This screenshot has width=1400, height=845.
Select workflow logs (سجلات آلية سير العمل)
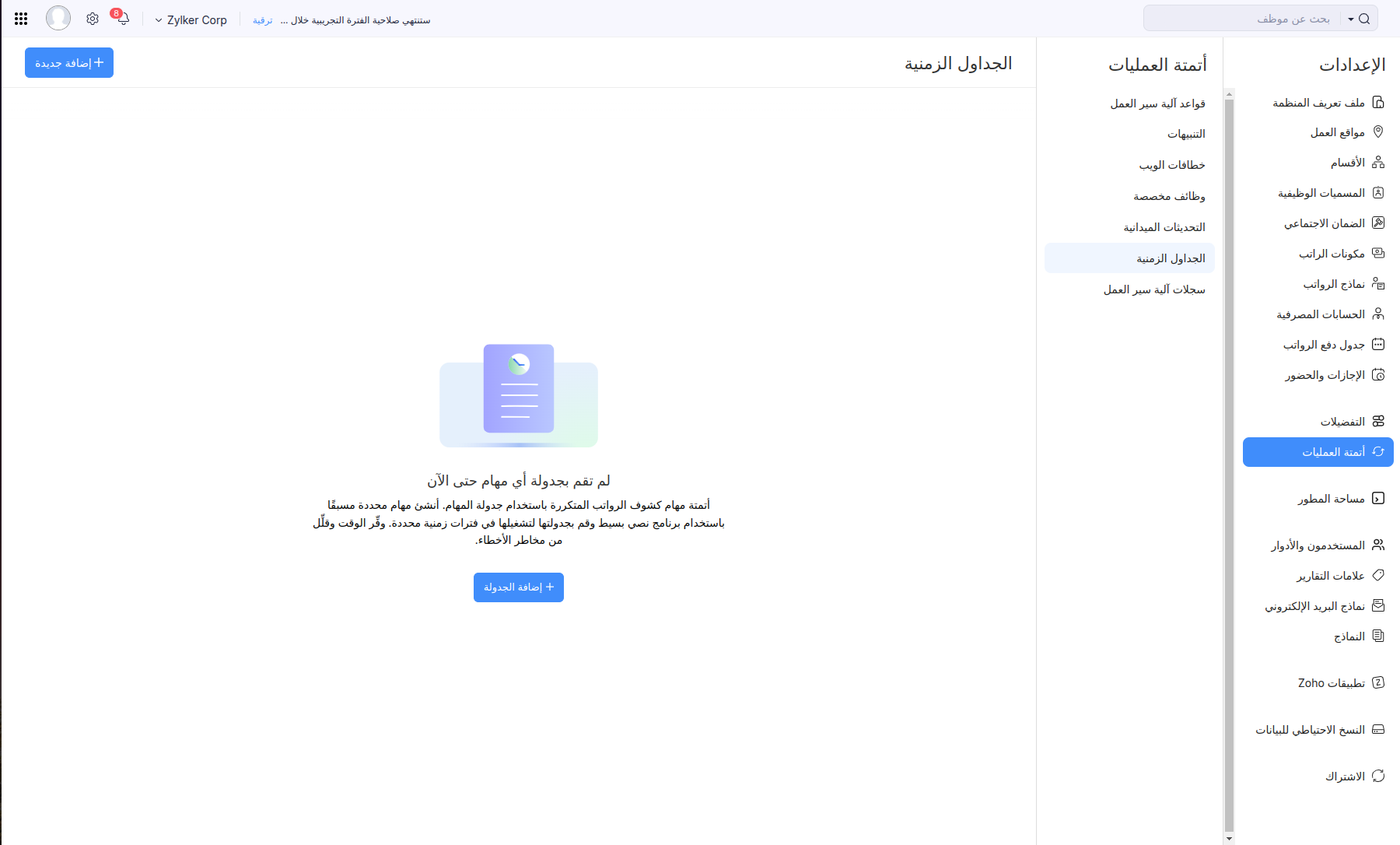click(1154, 289)
